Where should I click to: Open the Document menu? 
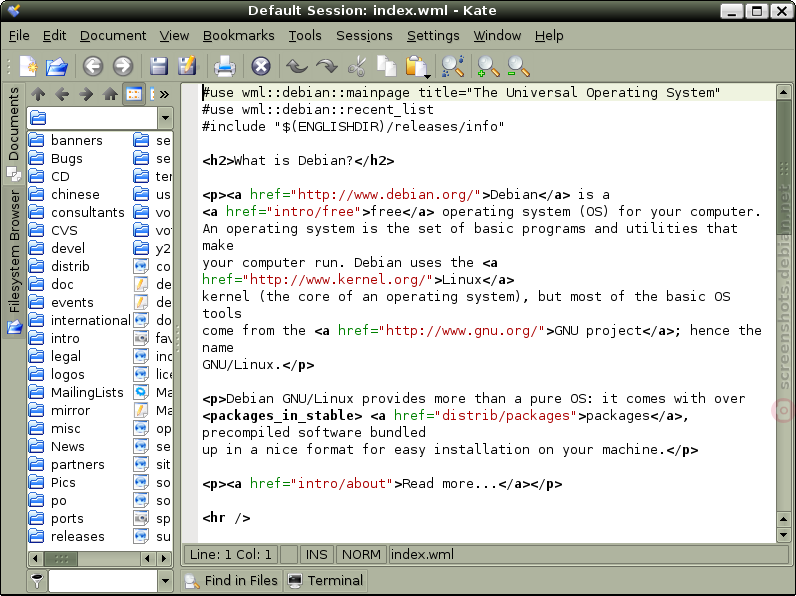tap(113, 36)
